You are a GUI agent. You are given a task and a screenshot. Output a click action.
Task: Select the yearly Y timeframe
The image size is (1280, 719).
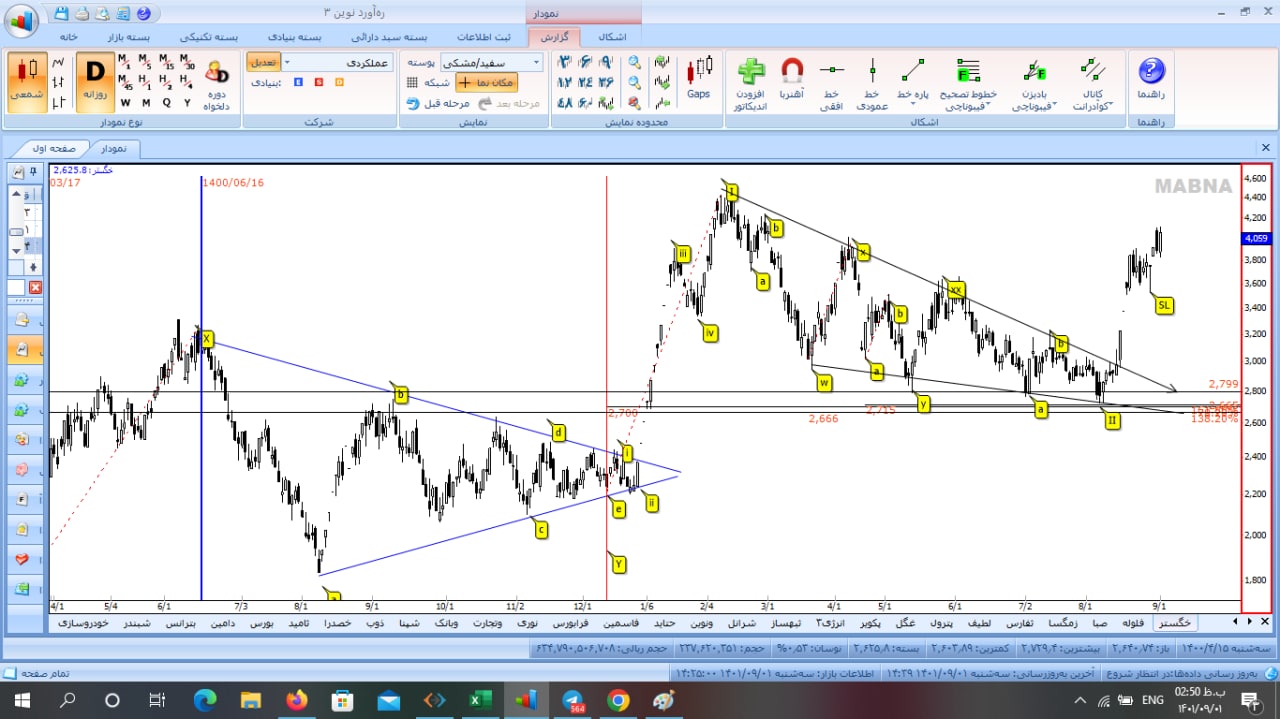(x=187, y=102)
